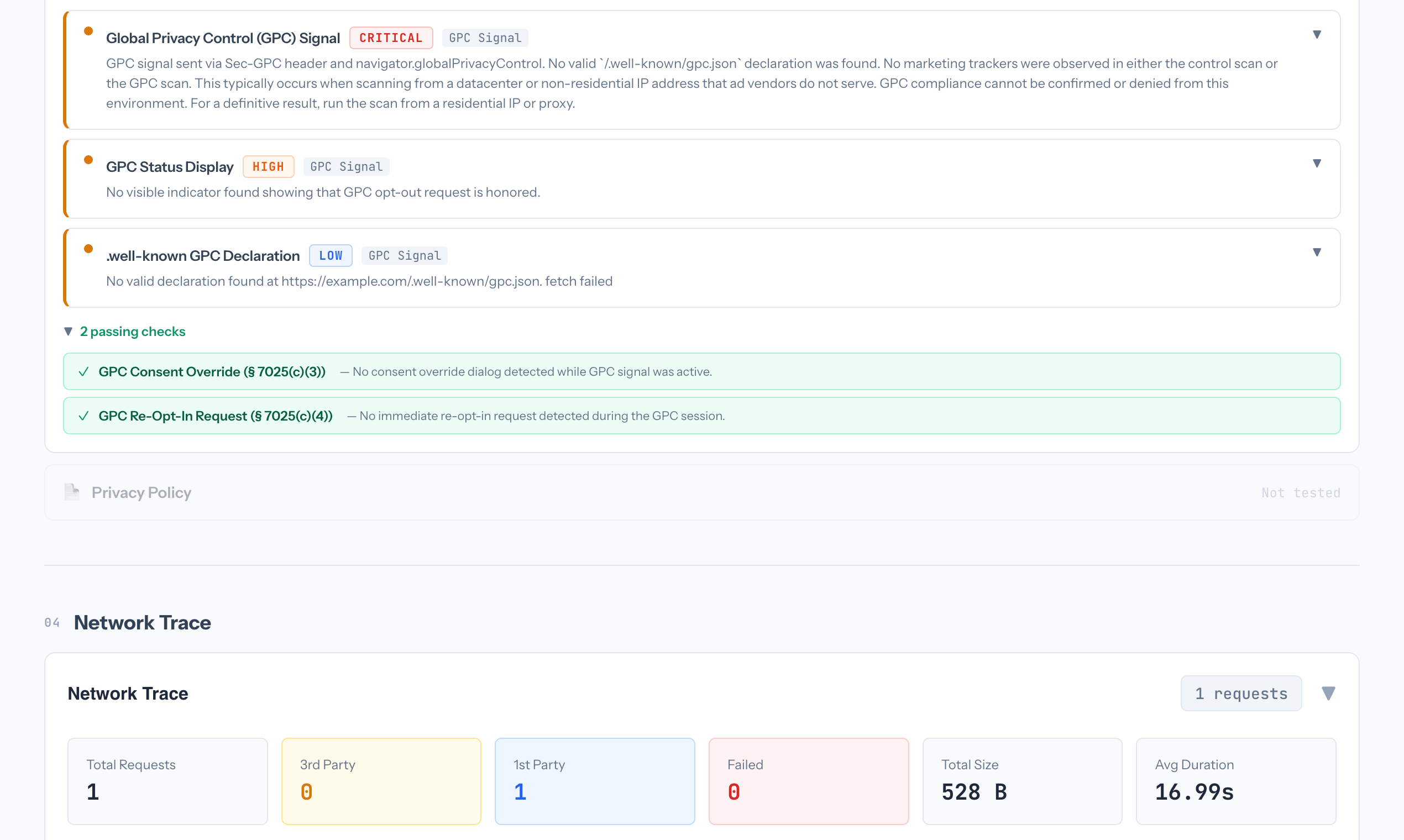Click GPC Signal tag beside CRITICAL badge
The height and width of the screenshot is (840, 1404).
coord(485,38)
